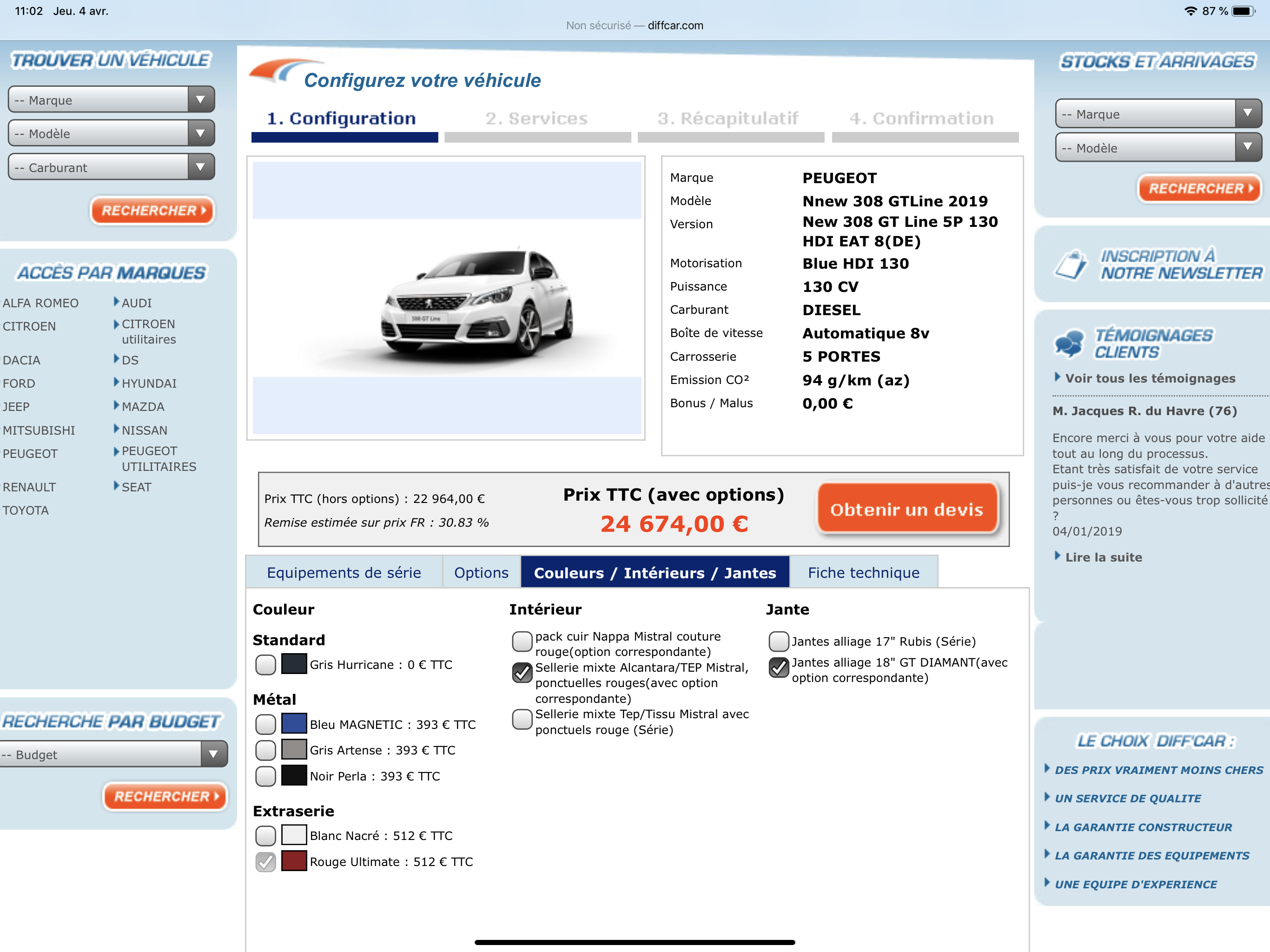This screenshot has width=1270, height=952.
Task: Open the Budget dropdown
Action: 113,754
